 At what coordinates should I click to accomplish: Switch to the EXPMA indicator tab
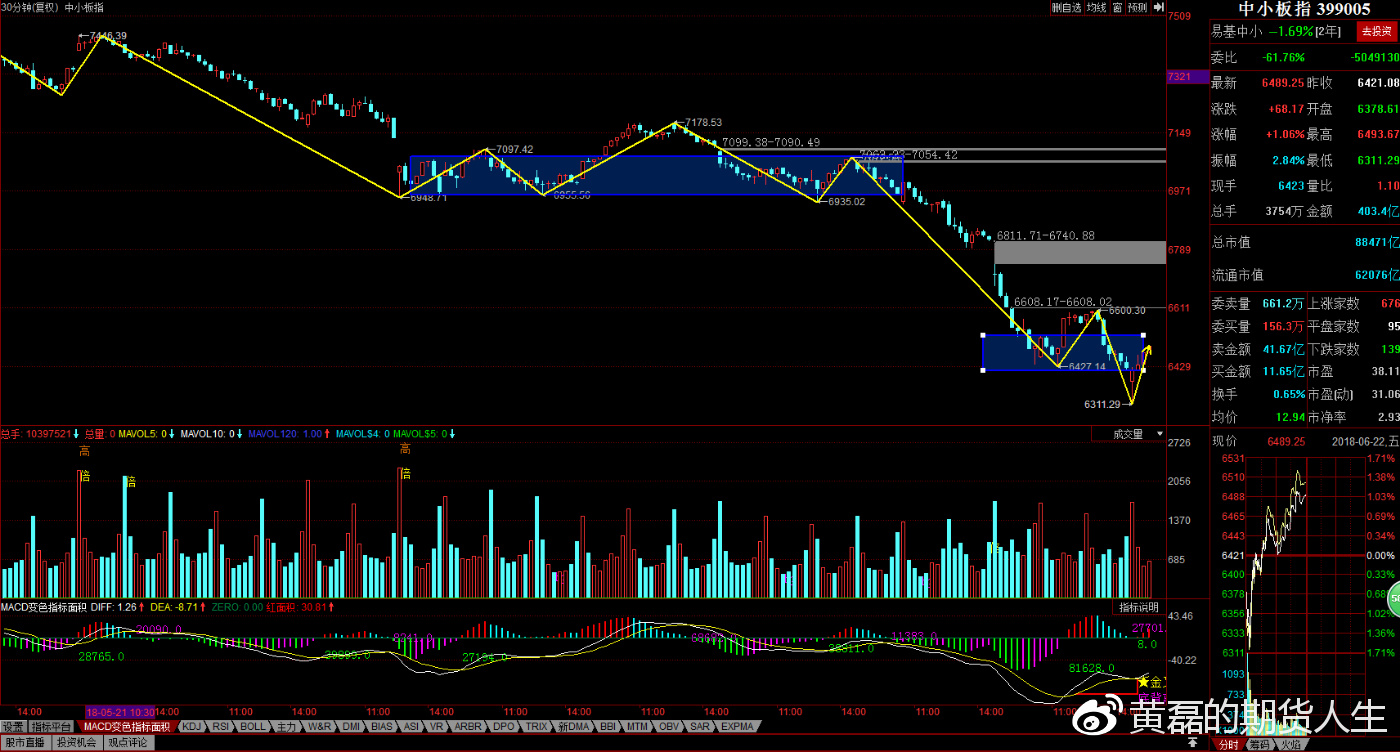(738, 726)
